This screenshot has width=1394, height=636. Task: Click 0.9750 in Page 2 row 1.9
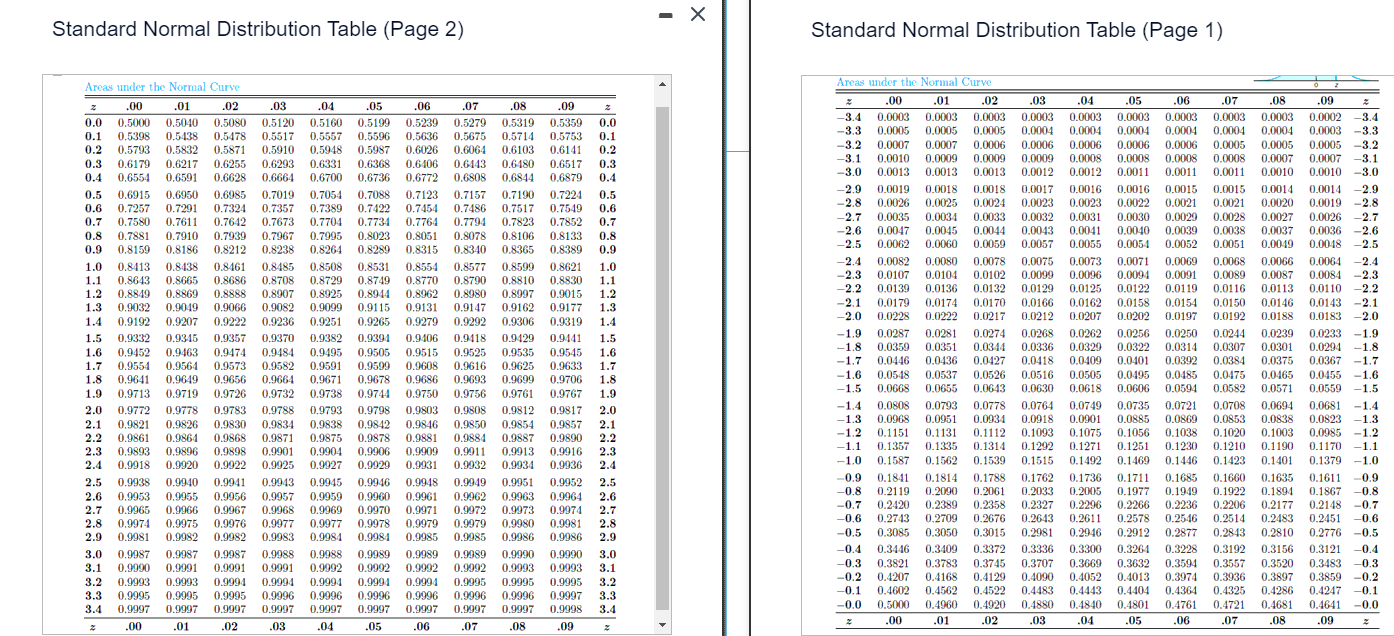(x=420, y=393)
